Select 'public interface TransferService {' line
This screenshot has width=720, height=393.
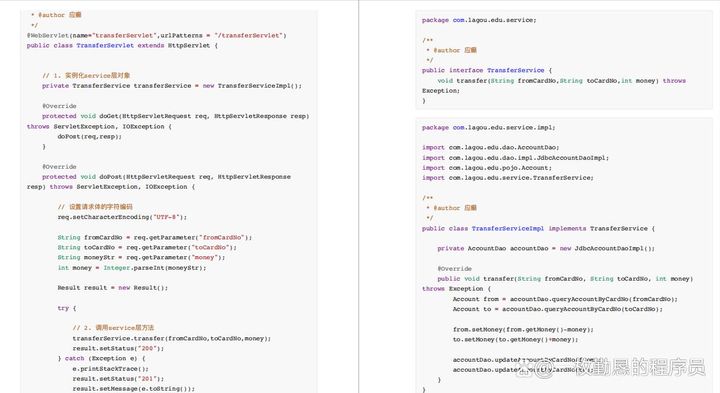pos(487,70)
